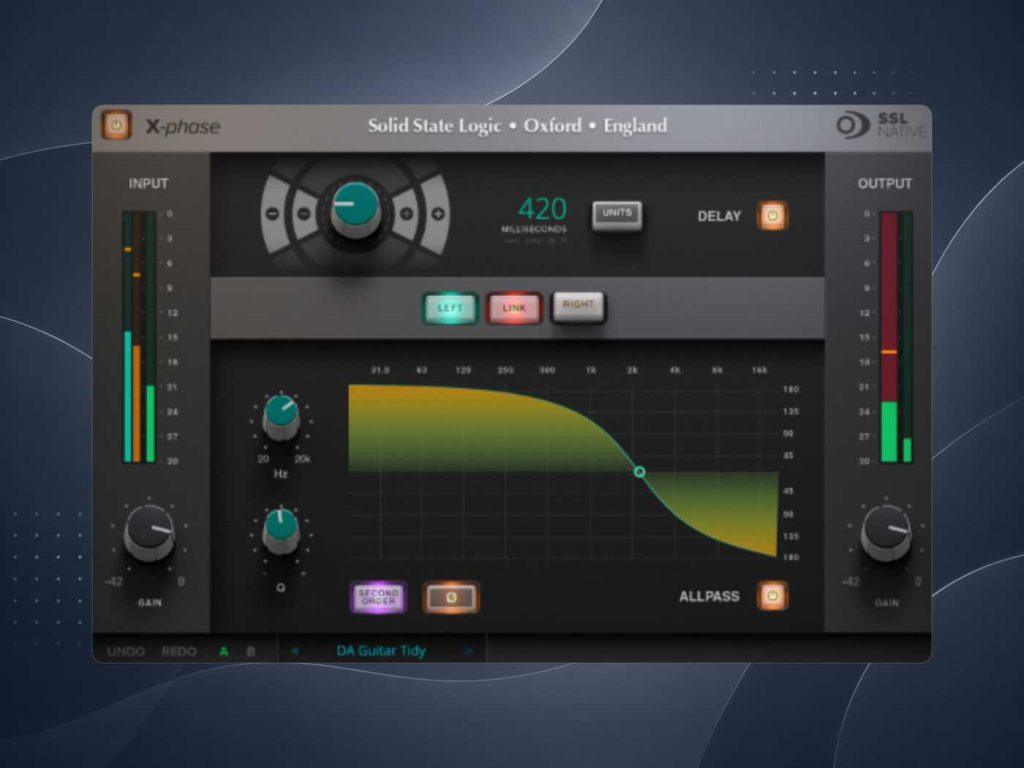Image resolution: width=1024 pixels, height=768 pixels.
Task: Click the inner plus fine delay button
Action: 406,214
